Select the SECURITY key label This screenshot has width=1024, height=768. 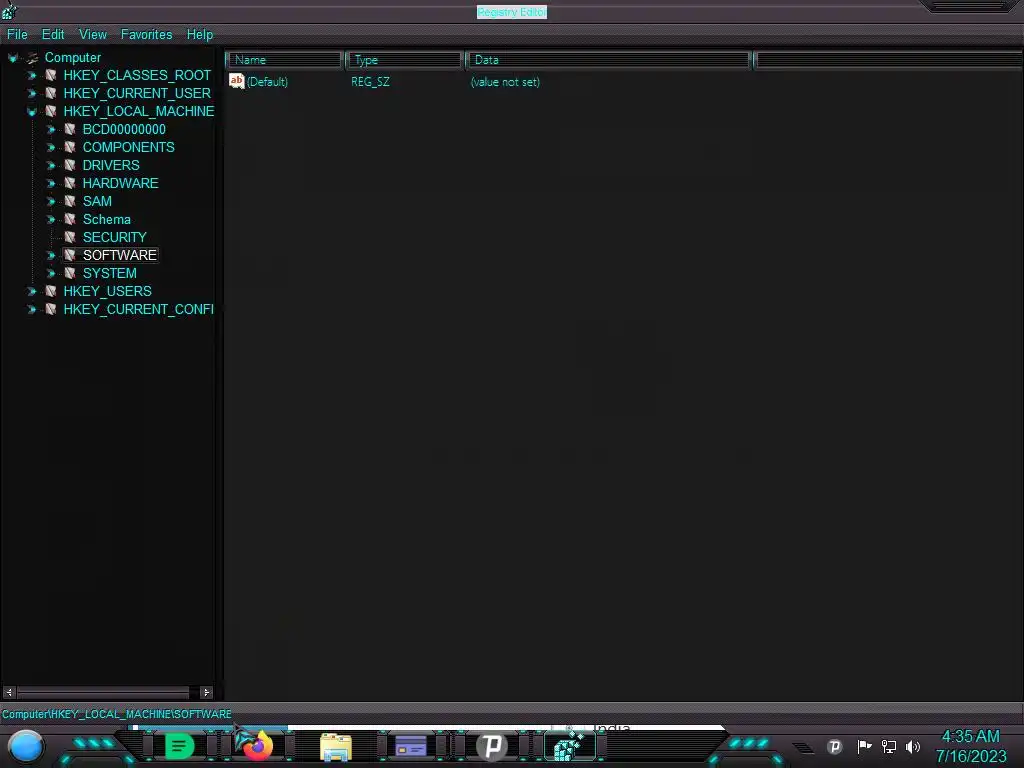pos(114,237)
